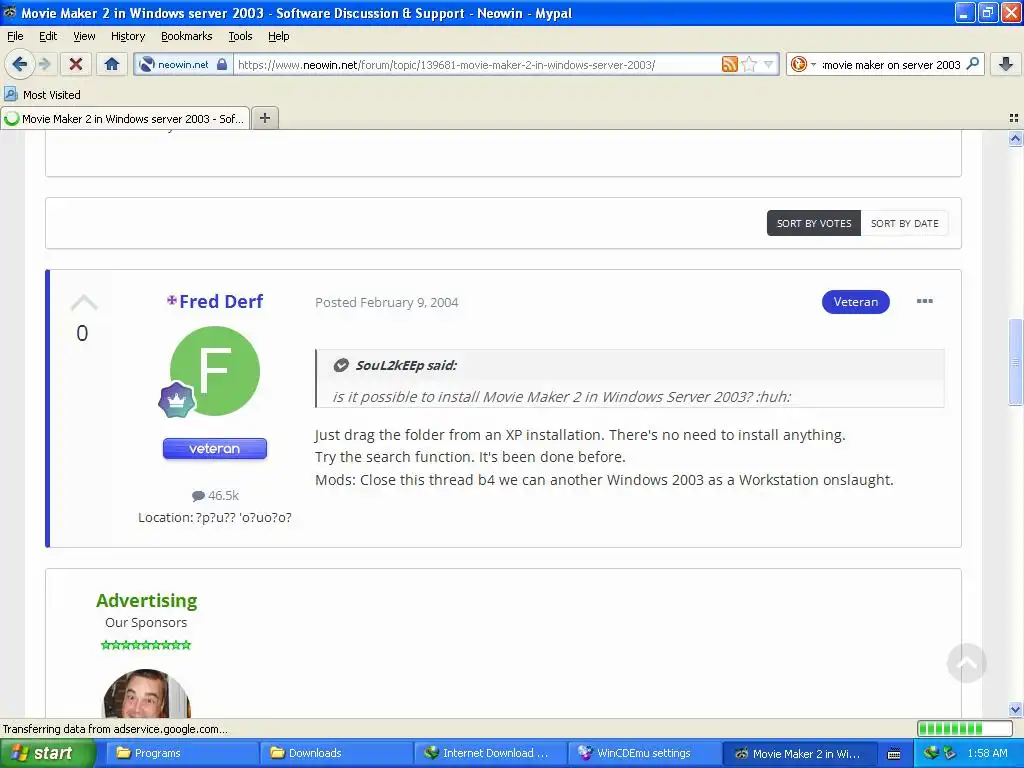The height and width of the screenshot is (768, 1024).
Task: Open Fred Derf's profile link
Action: (221, 301)
